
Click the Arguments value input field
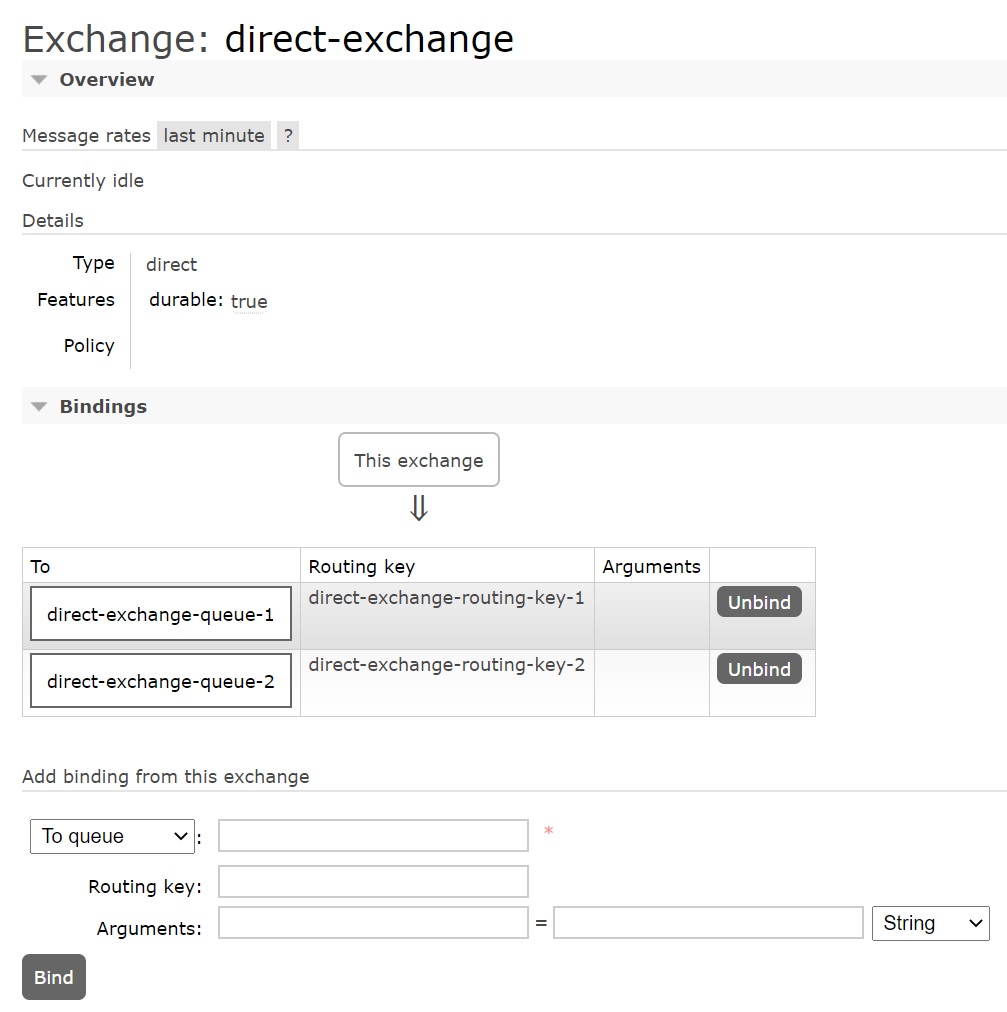point(708,923)
